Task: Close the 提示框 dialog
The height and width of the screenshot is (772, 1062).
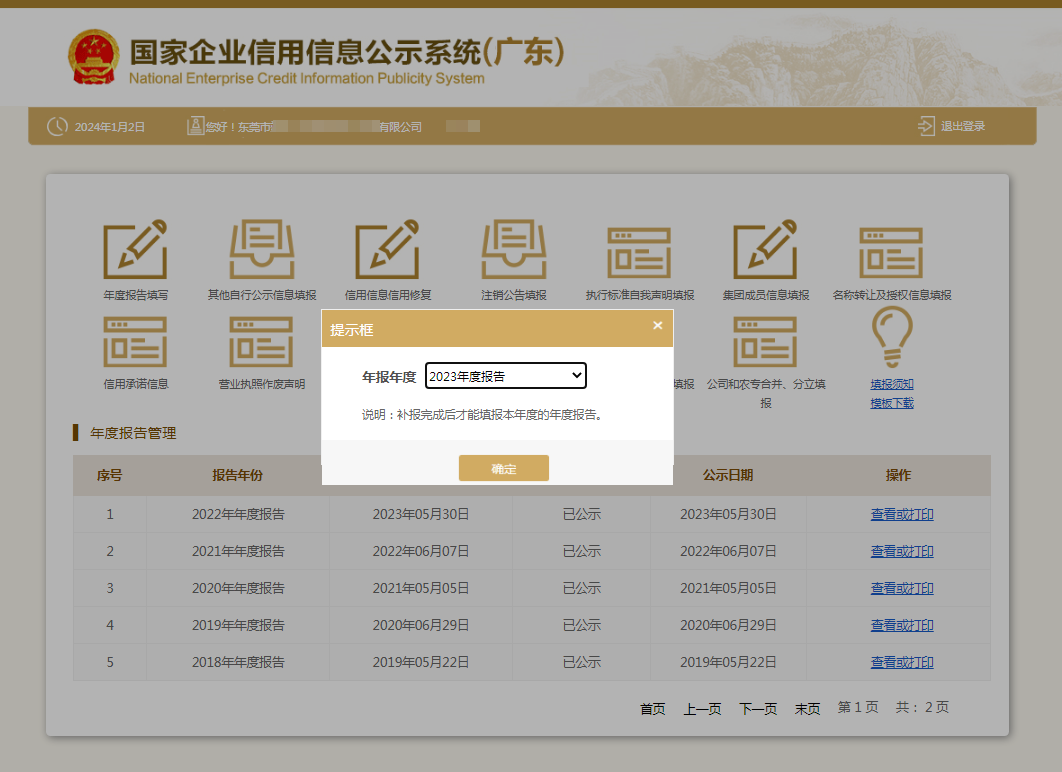Action: click(x=657, y=326)
